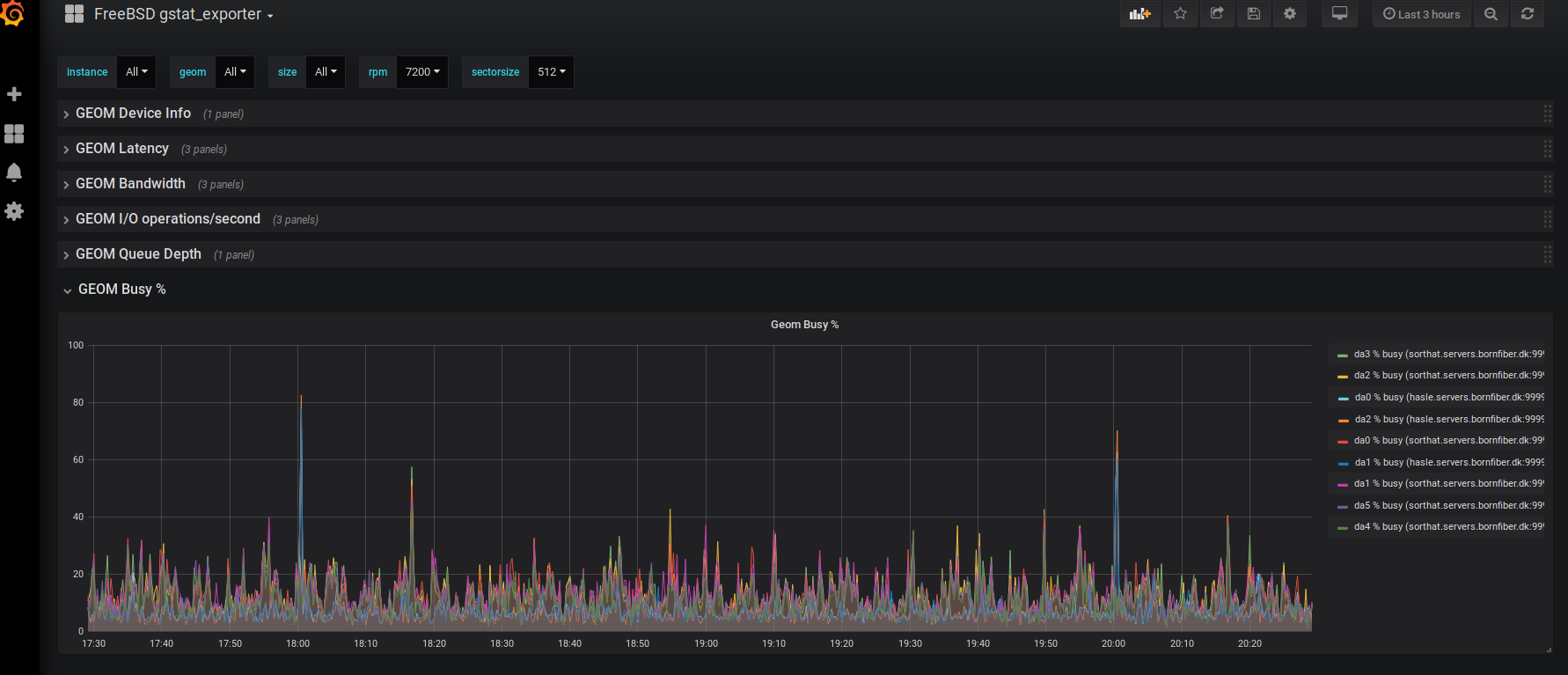This screenshot has width=1568, height=675.
Task: Cycle view mode with monitor icon
Action: (x=1339, y=14)
